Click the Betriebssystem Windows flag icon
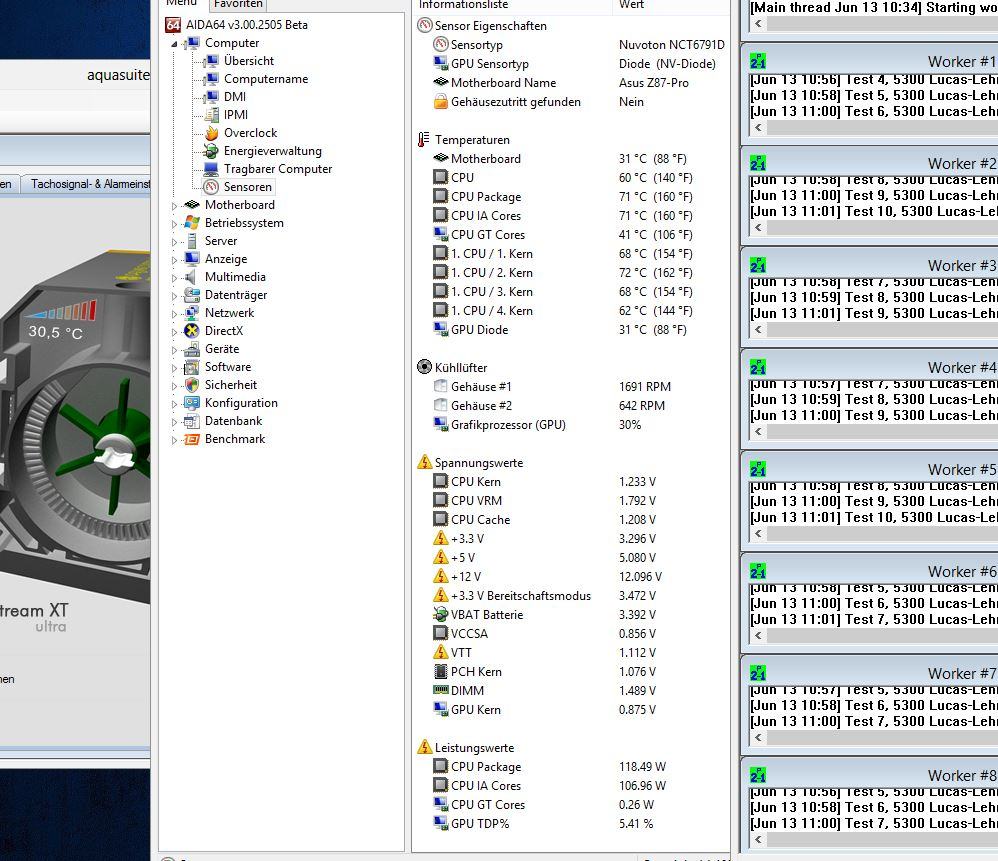Screen dimensions: 998x861 (192, 223)
